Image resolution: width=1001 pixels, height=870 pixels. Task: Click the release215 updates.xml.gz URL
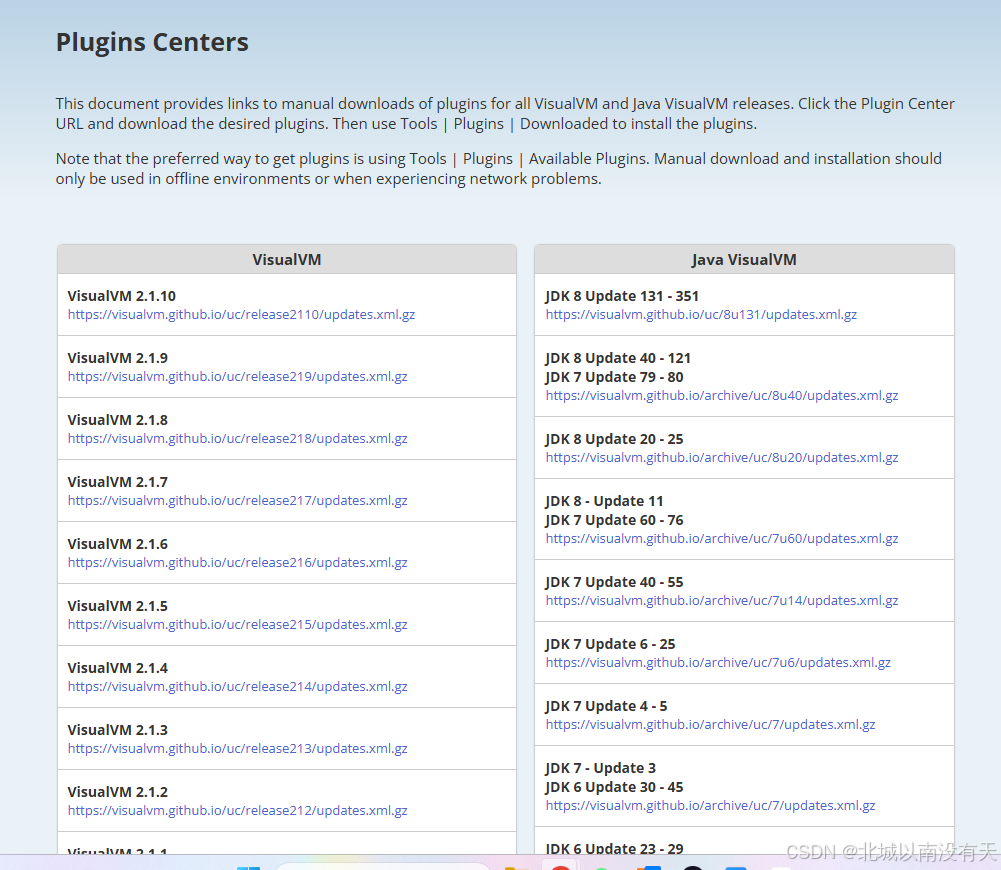pos(237,624)
